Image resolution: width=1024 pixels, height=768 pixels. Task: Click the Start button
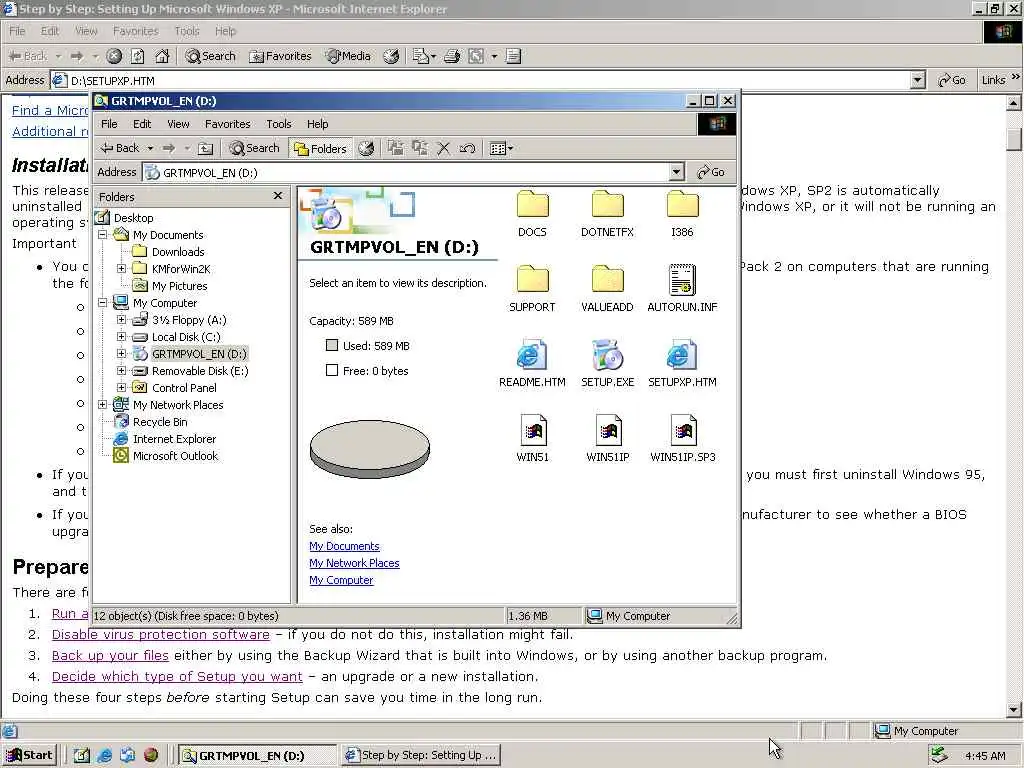tap(29, 755)
